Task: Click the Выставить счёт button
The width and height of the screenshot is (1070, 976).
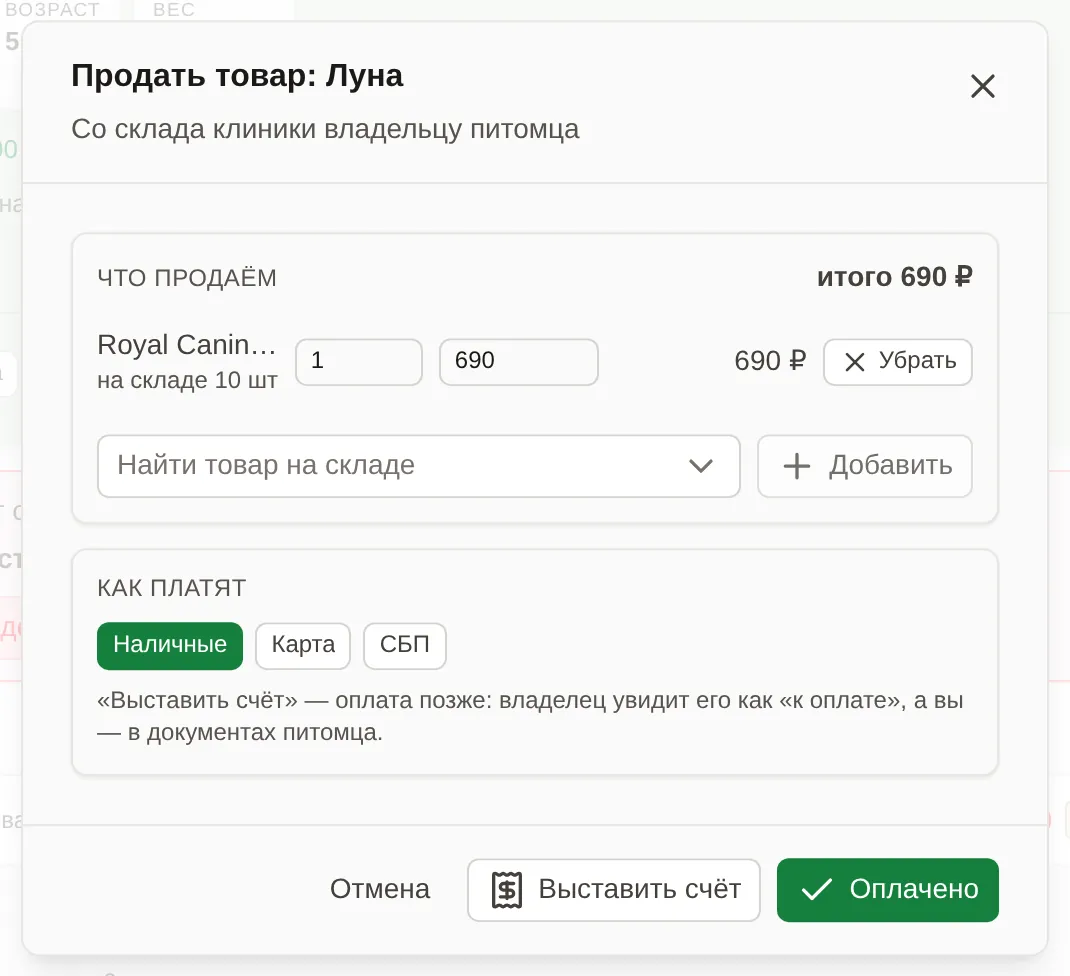Action: (613, 889)
